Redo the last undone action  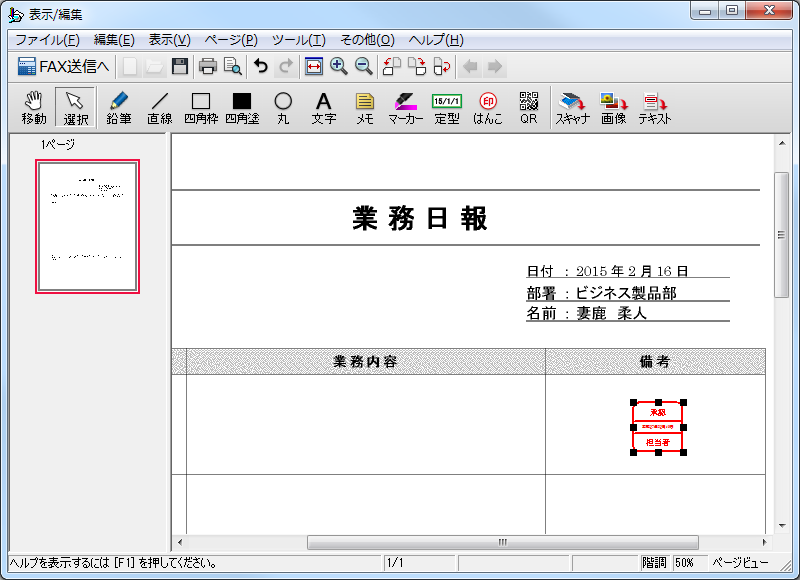click(286, 66)
